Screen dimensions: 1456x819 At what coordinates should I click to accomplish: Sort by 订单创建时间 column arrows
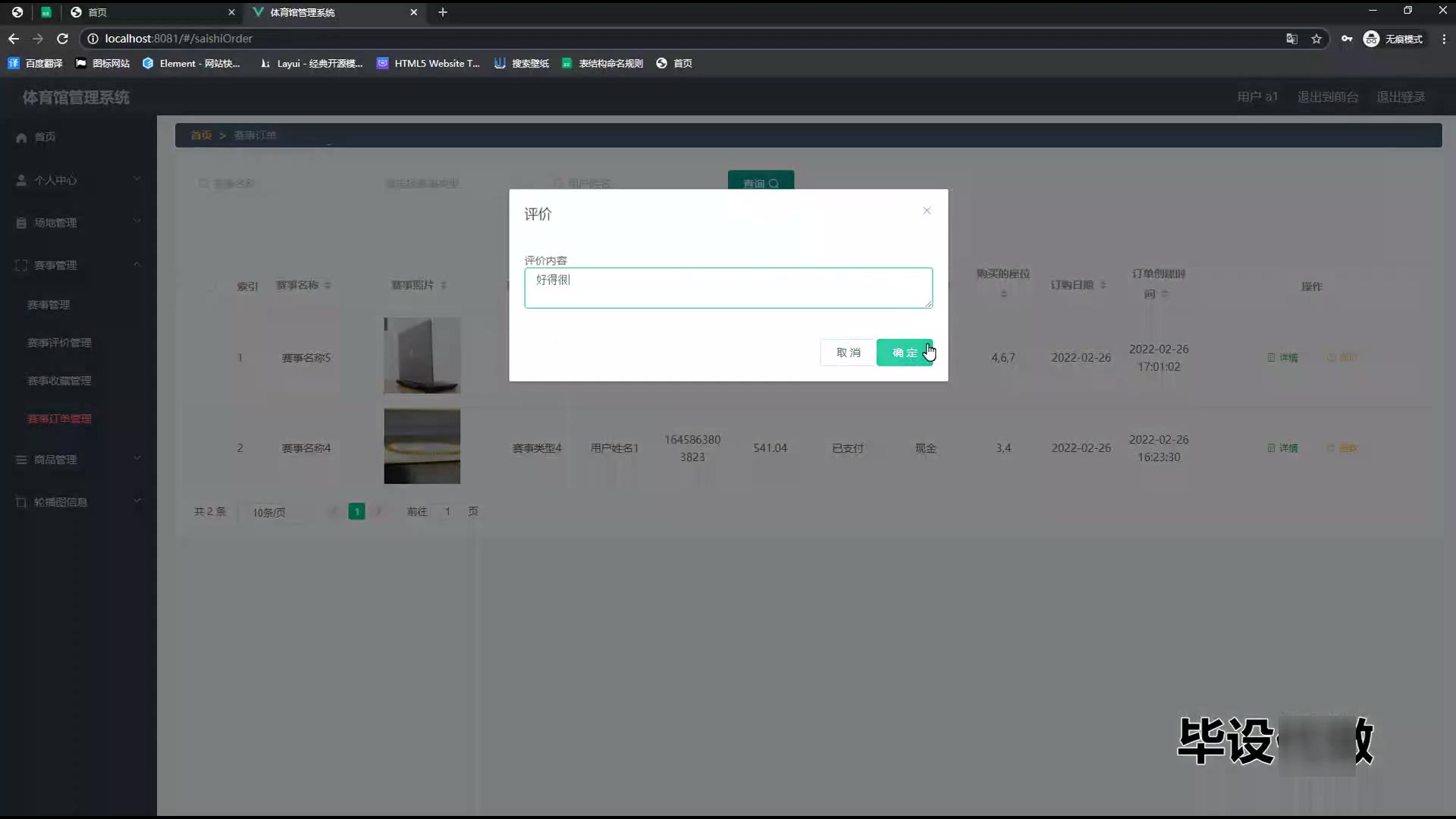point(1165,293)
